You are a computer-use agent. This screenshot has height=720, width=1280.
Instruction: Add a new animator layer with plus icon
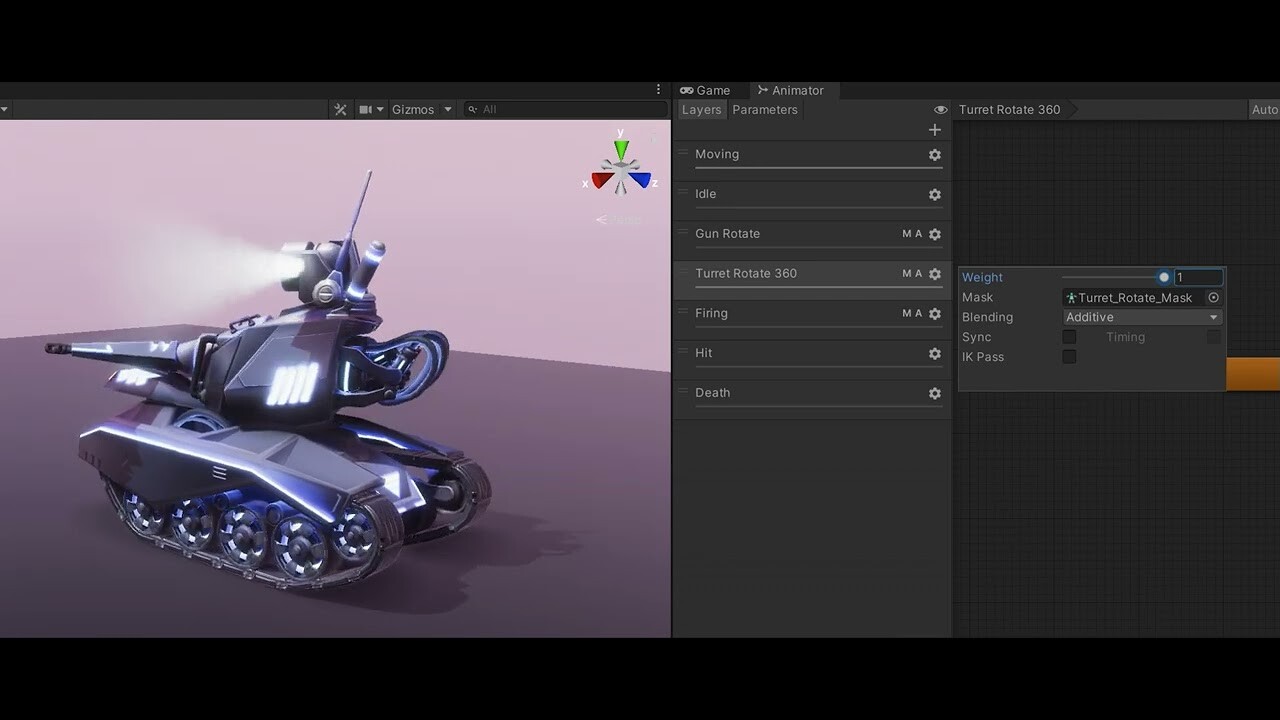coord(934,129)
